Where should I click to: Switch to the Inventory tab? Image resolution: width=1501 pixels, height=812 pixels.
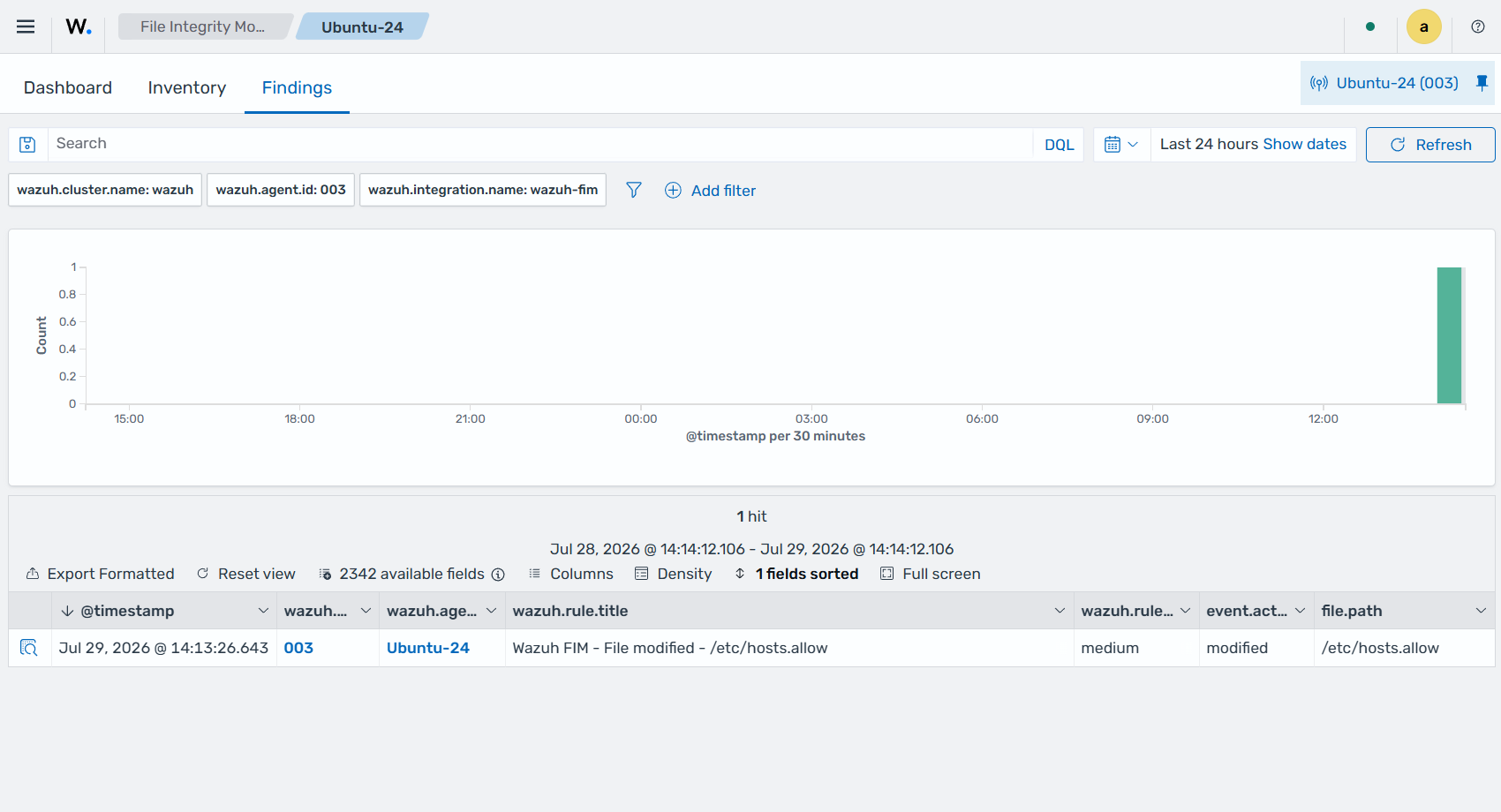[187, 87]
